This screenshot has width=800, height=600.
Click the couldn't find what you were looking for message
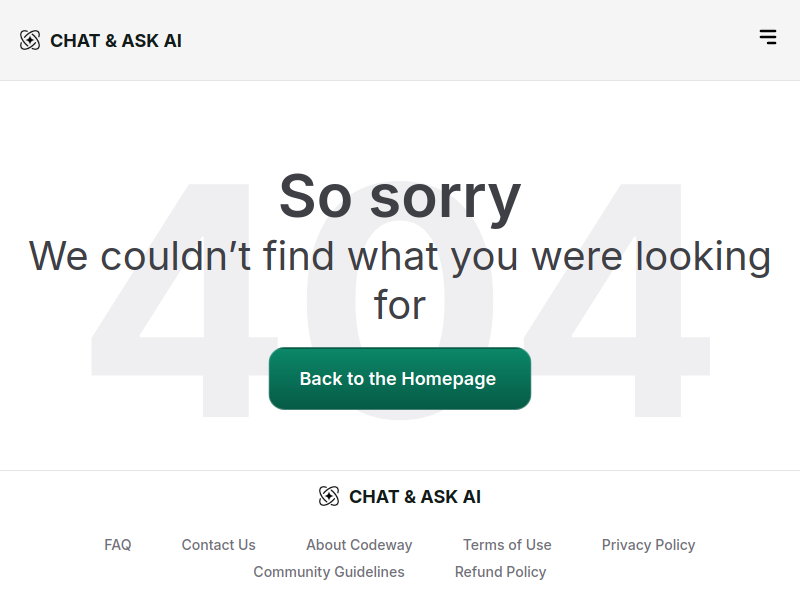coord(400,280)
